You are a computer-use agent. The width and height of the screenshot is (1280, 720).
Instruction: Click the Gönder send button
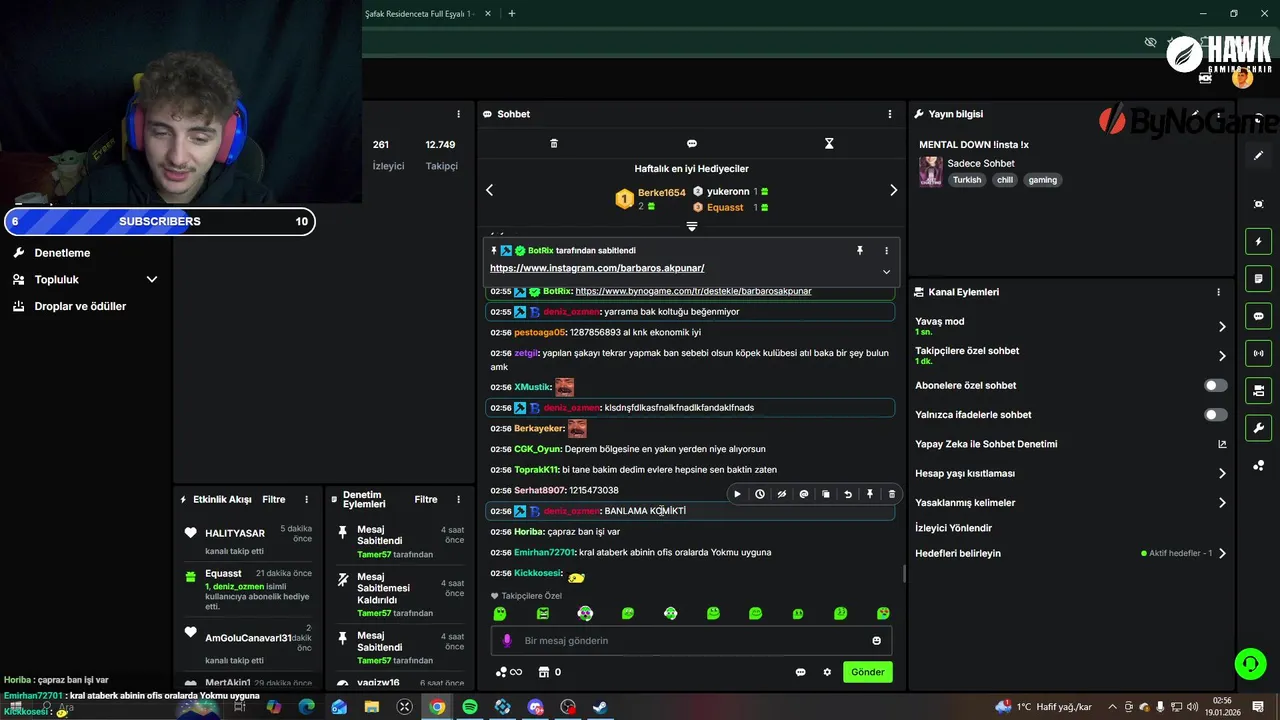(868, 672)
